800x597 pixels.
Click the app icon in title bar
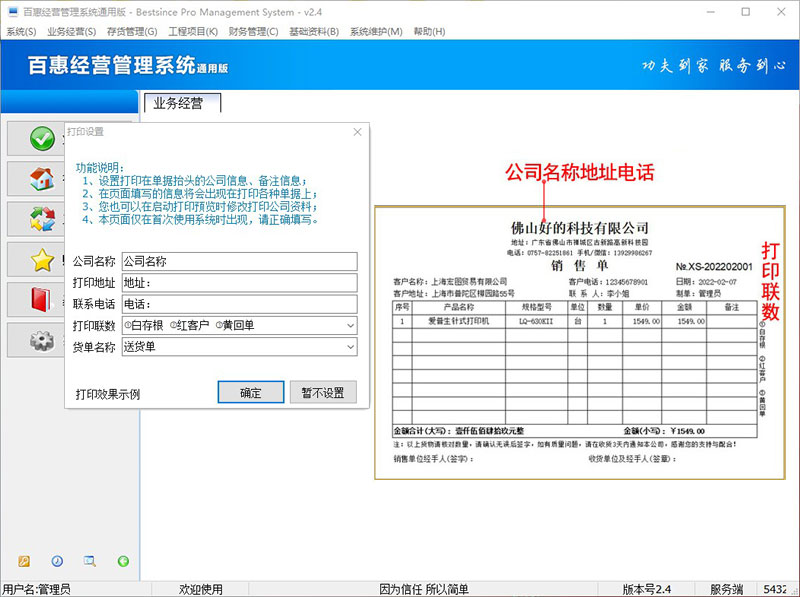[13, 12]
